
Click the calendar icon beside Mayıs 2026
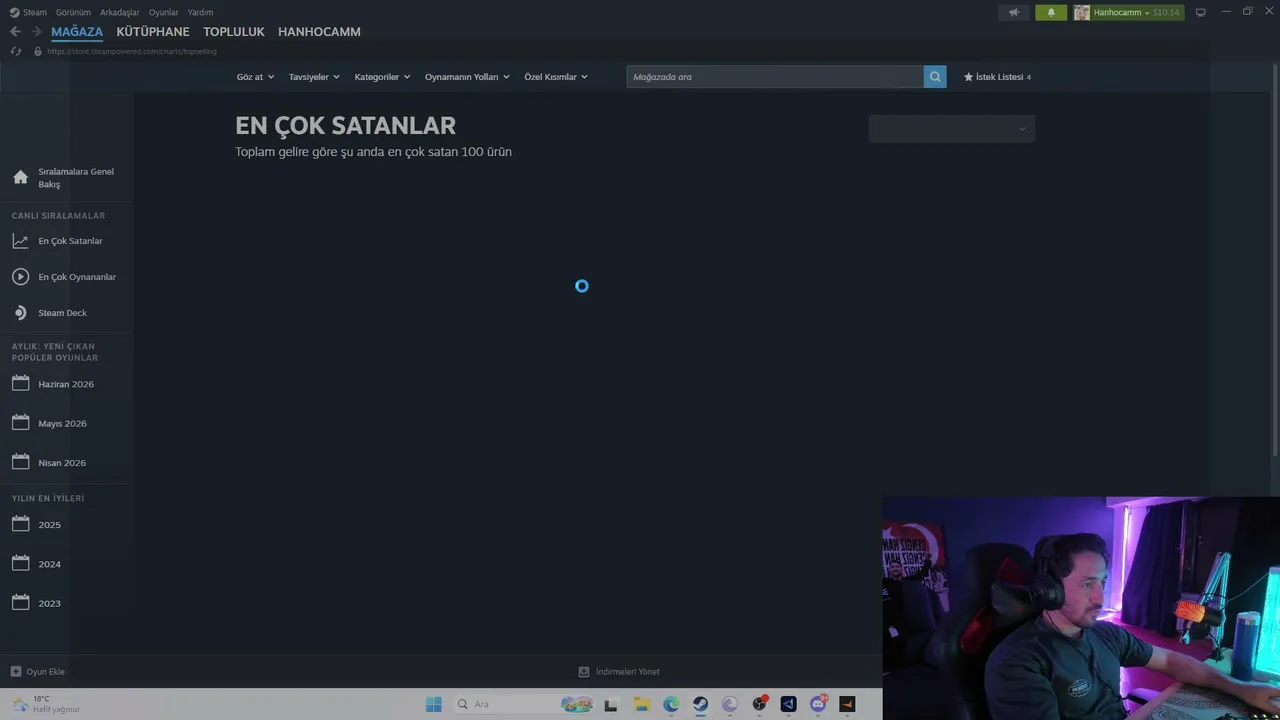tap(20, 423)
